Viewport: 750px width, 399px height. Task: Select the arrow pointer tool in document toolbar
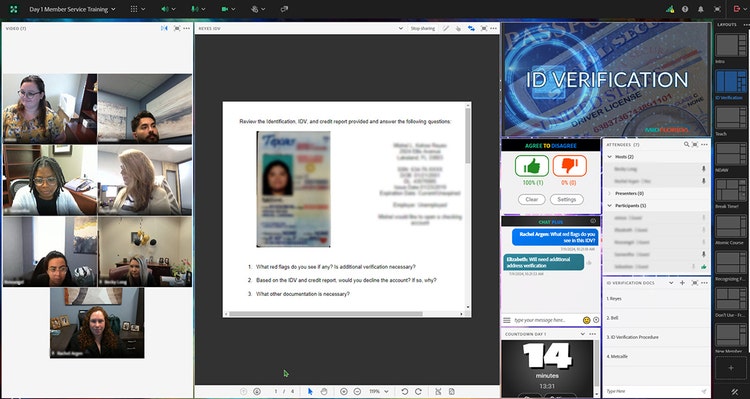click(x=310, y=391)
